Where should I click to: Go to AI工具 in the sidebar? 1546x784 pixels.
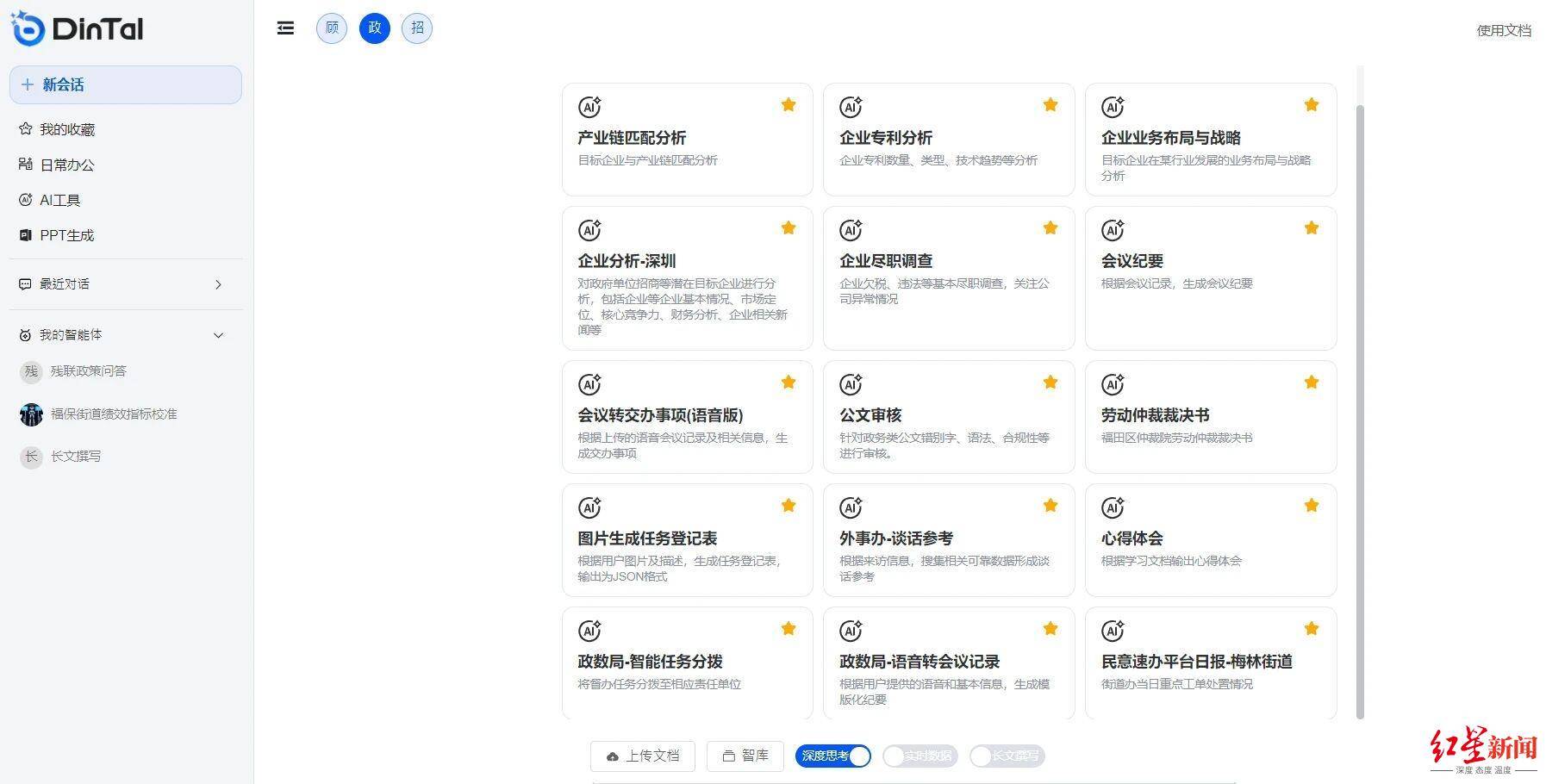coord(59,200)
